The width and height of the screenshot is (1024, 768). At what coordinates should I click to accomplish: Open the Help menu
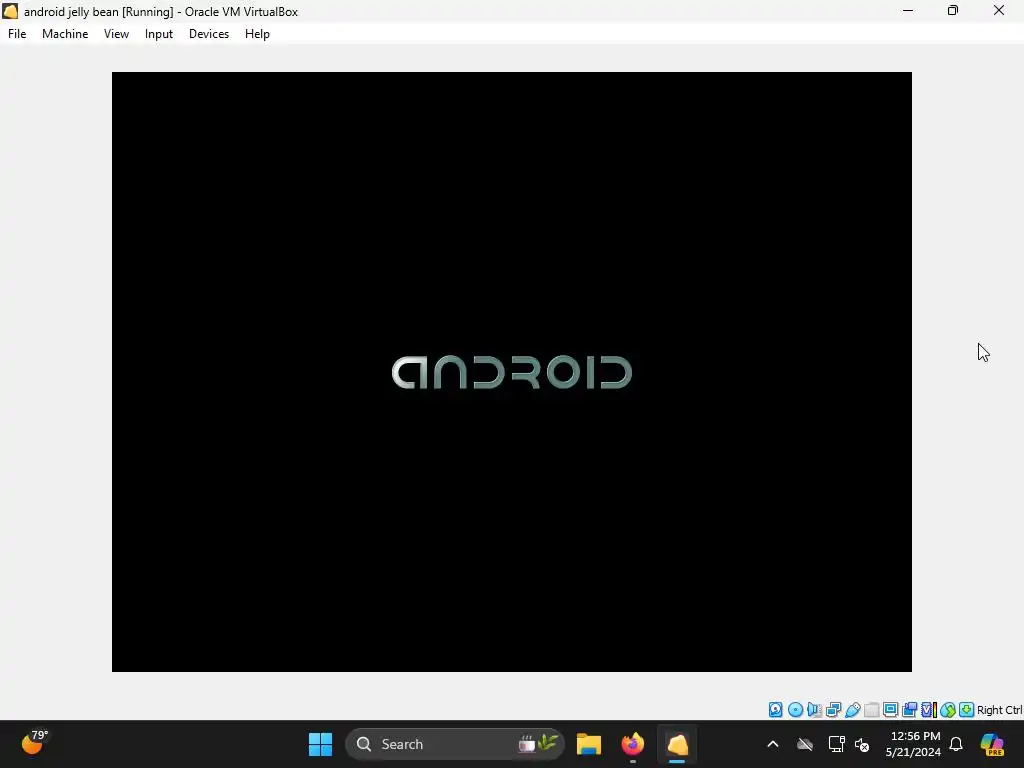point(257,34)
